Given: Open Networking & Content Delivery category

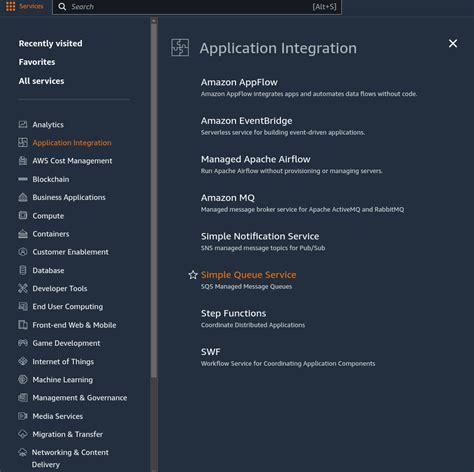Looking at the screenshot, I should (70, 458).
